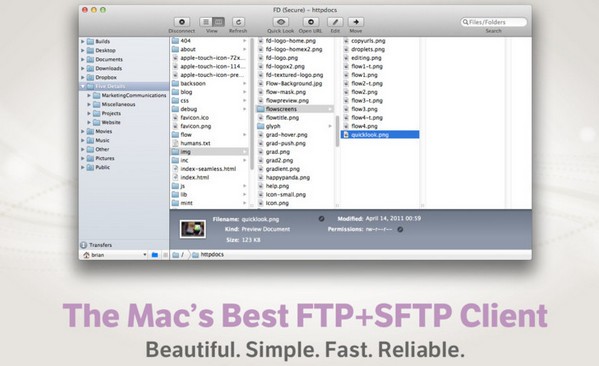Select the Pictures sidebar folder
This screenshot has height=366, width=599.
pos(105,158)
